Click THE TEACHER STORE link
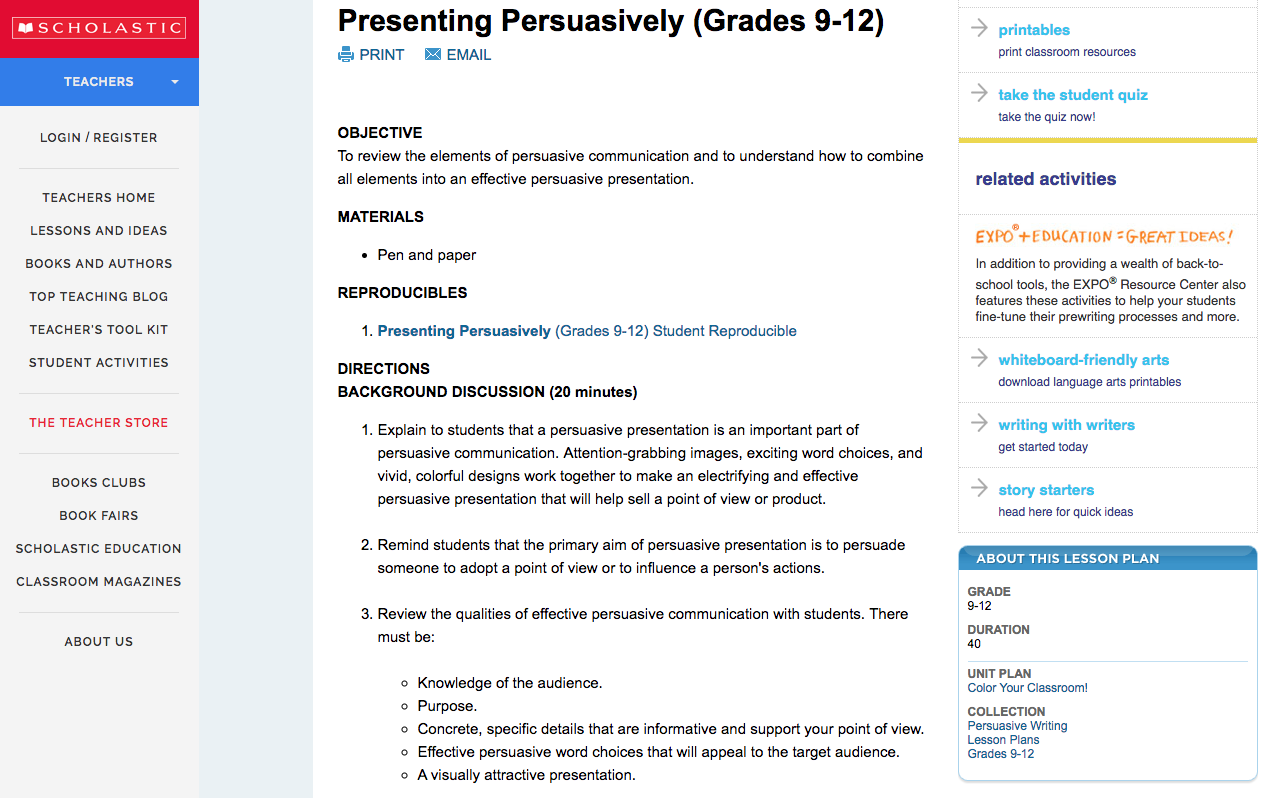Viewport: 1282px width, 798px height. pos(98,422)
